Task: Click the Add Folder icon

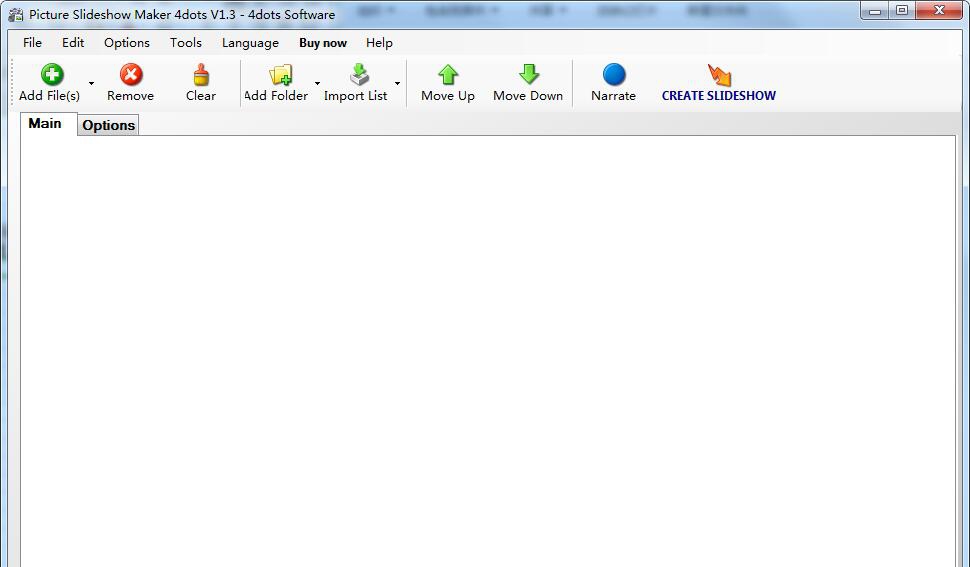Action: coord(280,75)
